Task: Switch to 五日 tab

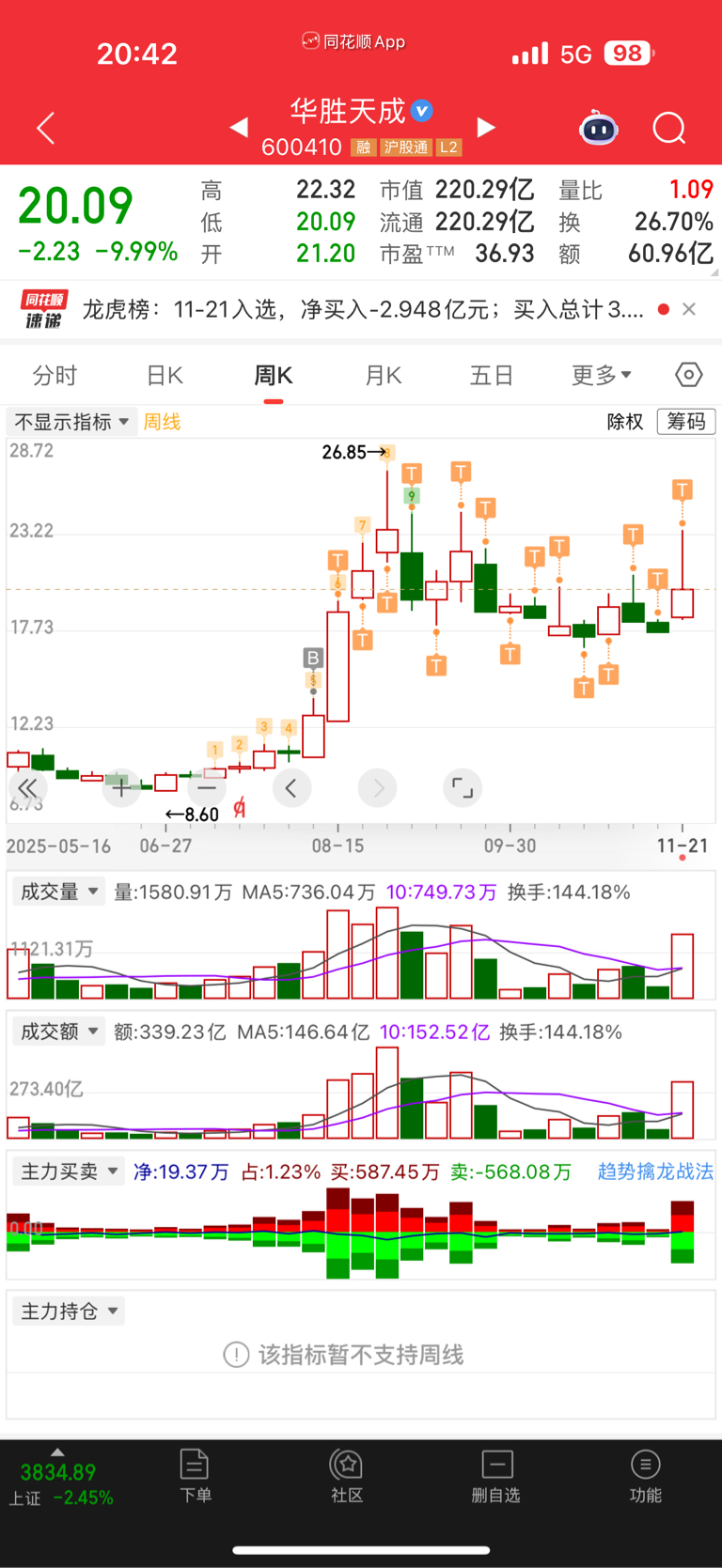Action: click(492, 376)
